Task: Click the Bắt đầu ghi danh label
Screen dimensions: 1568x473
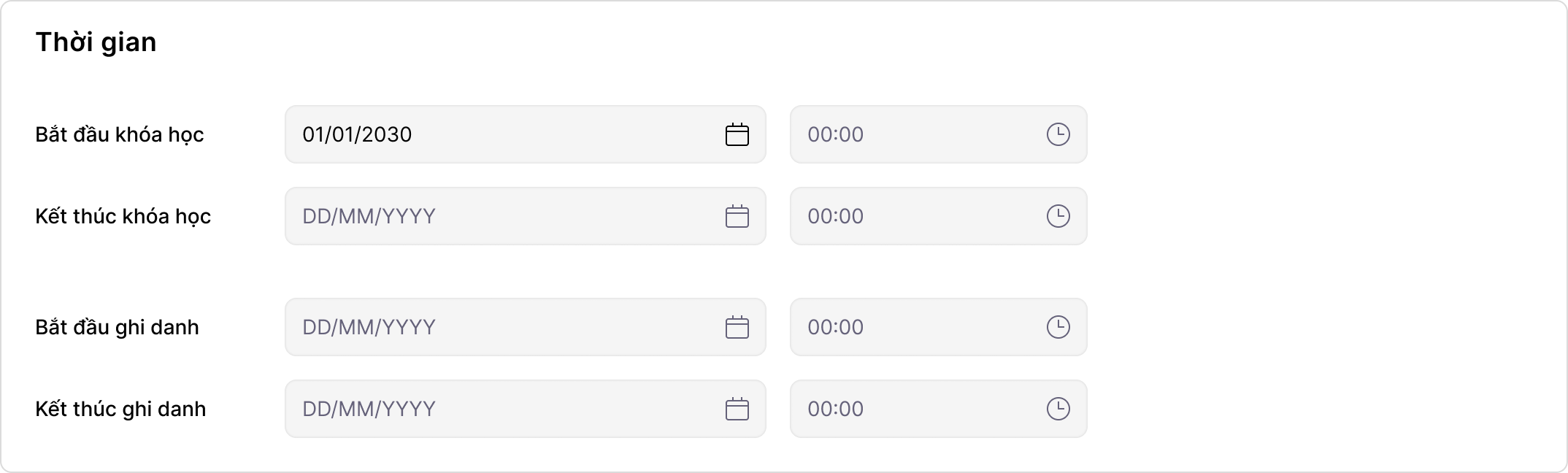Action: (118, 327)
